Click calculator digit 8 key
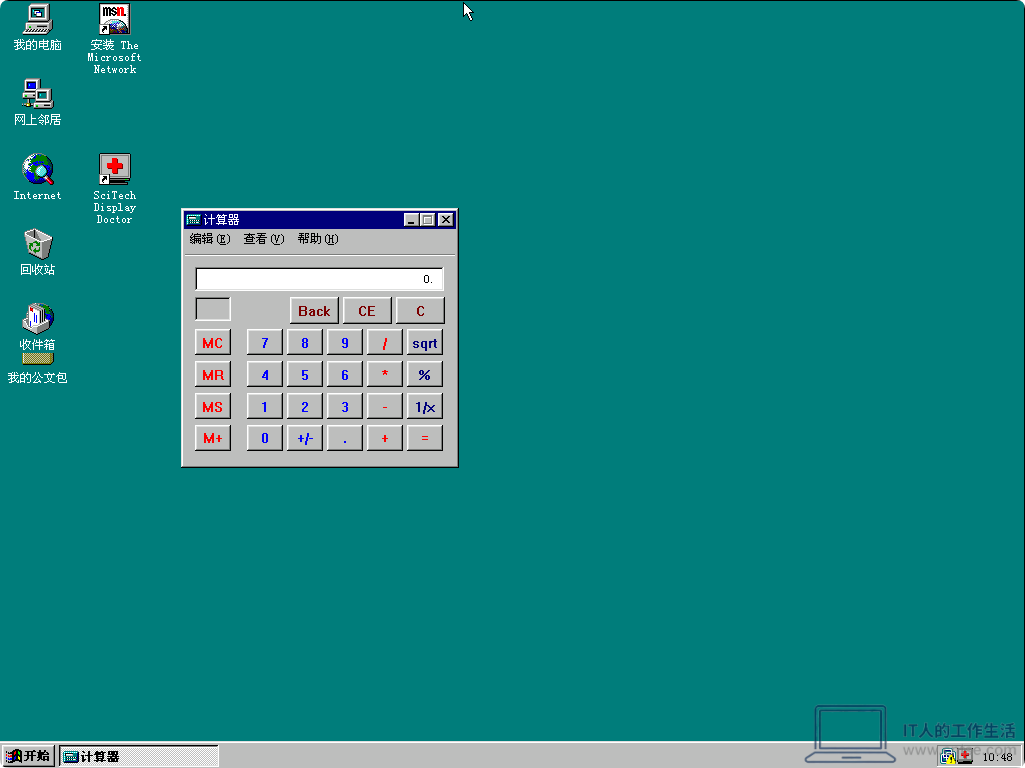This screenshot has width=1025, height=768. 305,343
